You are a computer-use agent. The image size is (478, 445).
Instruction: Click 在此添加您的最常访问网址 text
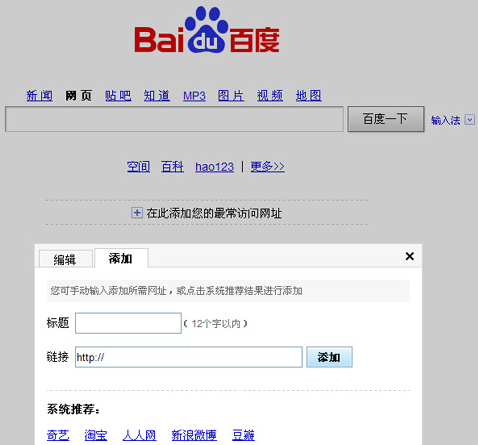point(214,213)
